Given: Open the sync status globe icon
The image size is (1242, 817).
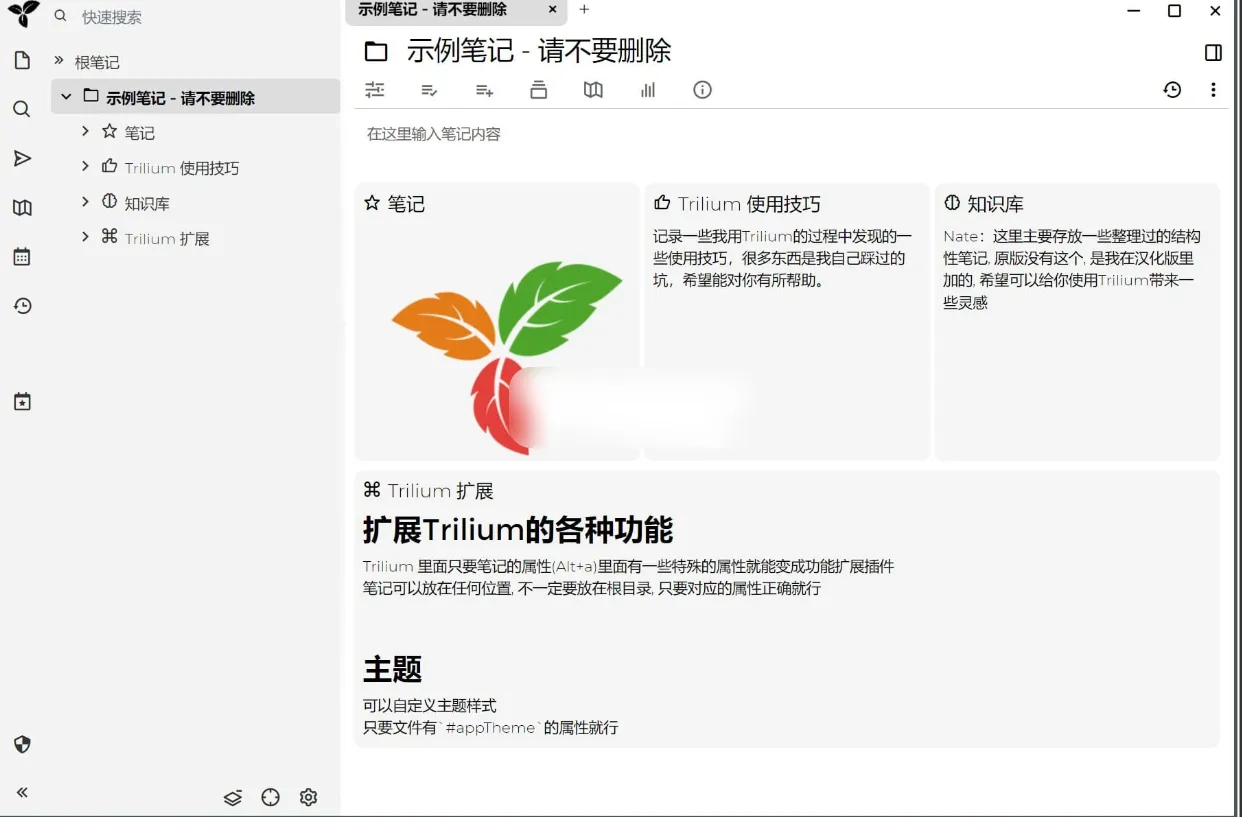Looking at the screenshot, I should click(270, 797).
